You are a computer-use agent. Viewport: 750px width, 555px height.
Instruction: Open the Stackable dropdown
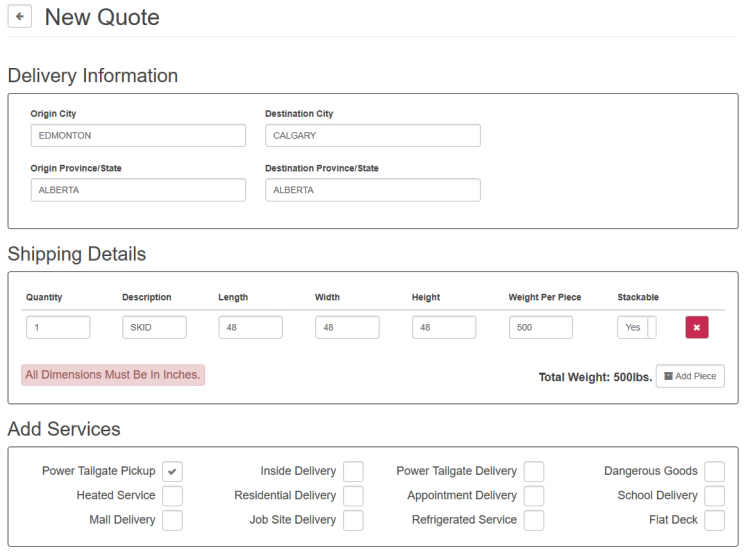637,328
